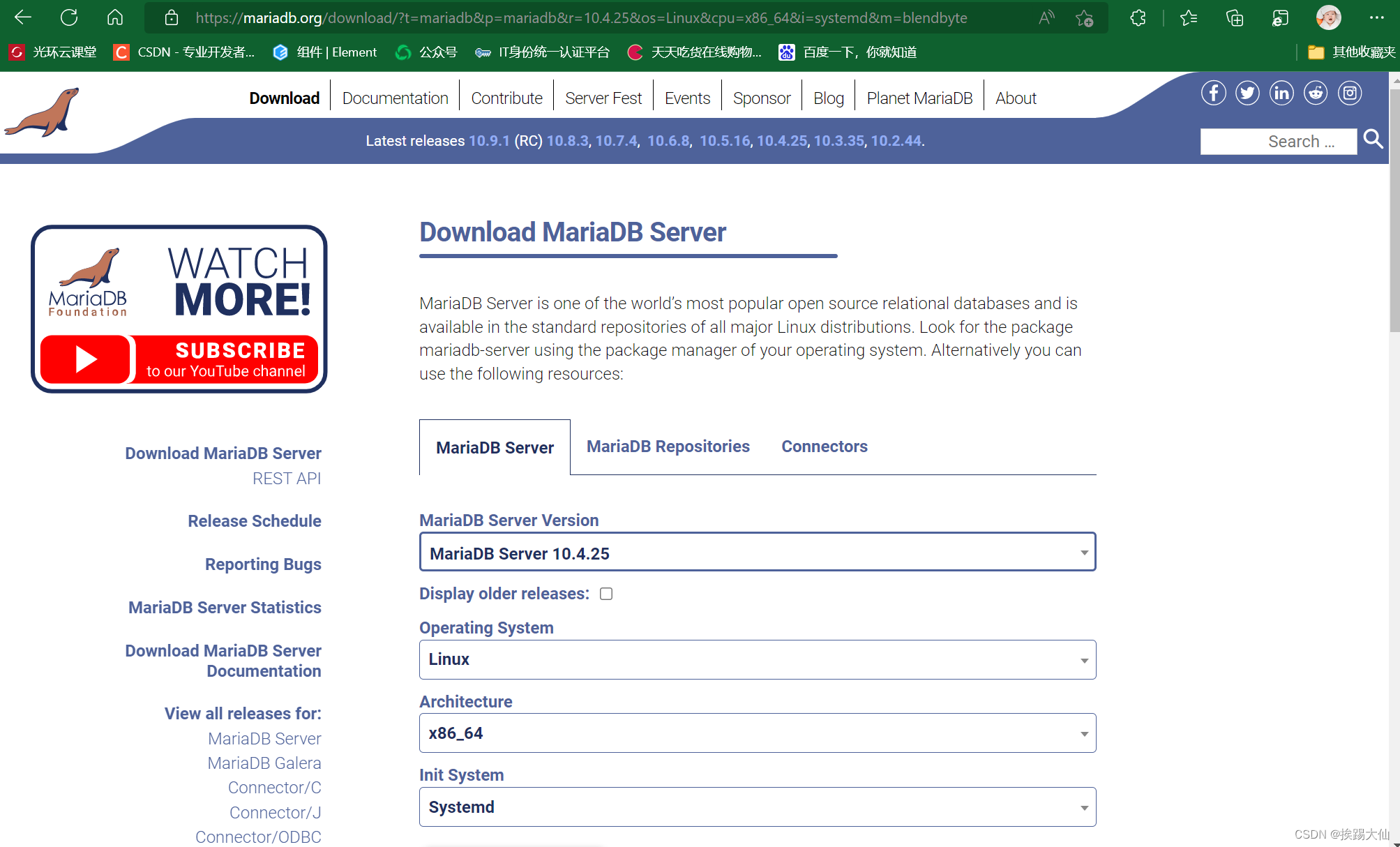This screenshot has width=1400, height=847.
Task: Open the 10.6.8 release link
Action: click(668, 141)
